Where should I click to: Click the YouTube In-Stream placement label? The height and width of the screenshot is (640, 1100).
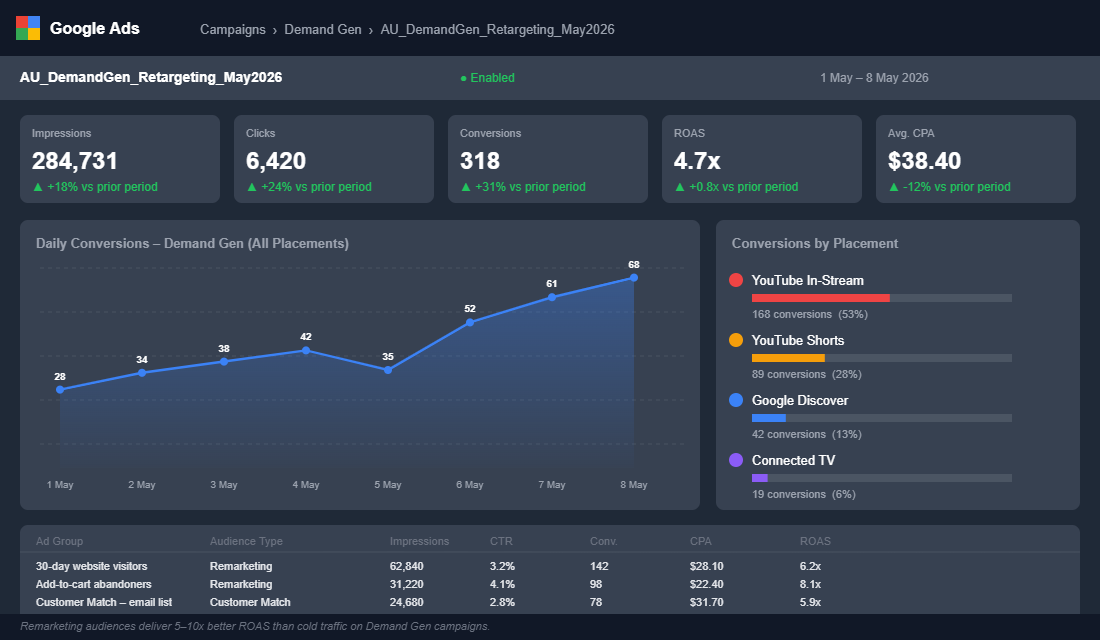click(807, 281)
